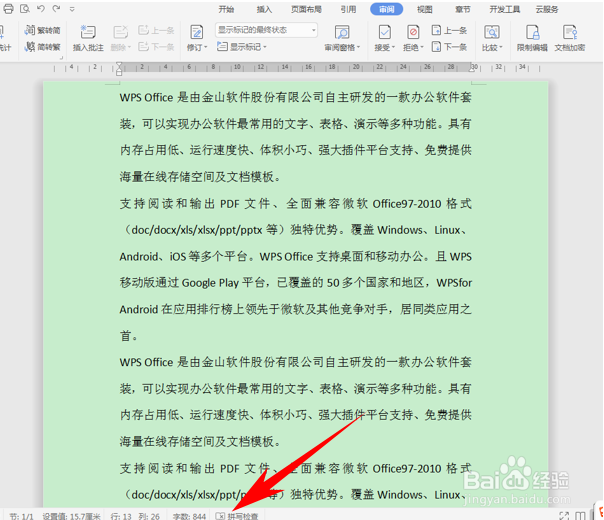Image resolution: width=604 pixels, height=520 pixels.
Task: Open Chinese conversion group dialog launcher
Action: pos(61,58)
